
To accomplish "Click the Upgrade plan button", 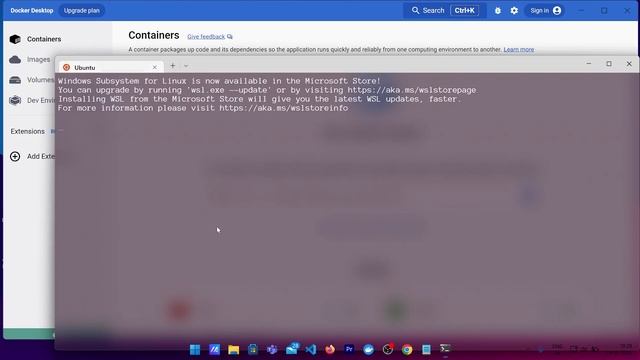I will point(82,11).
